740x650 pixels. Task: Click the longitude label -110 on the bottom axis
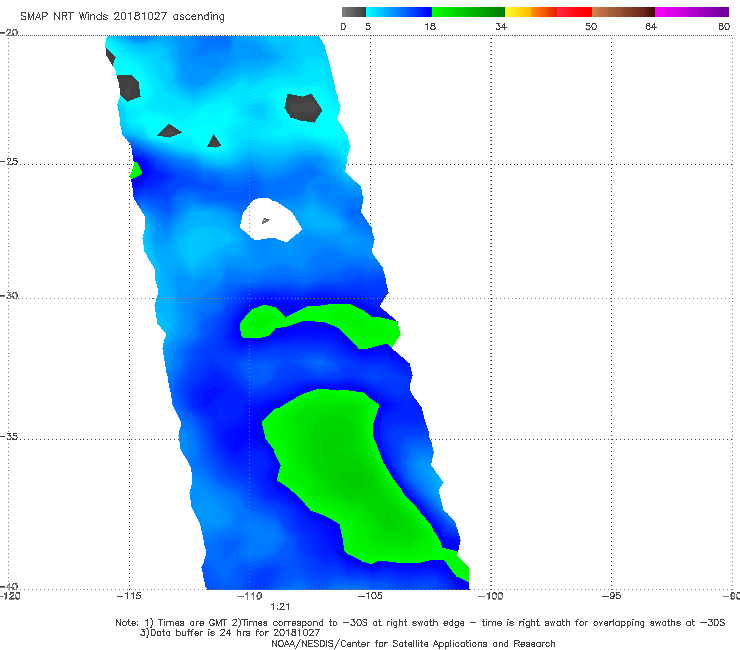click(x=250, y=596)
